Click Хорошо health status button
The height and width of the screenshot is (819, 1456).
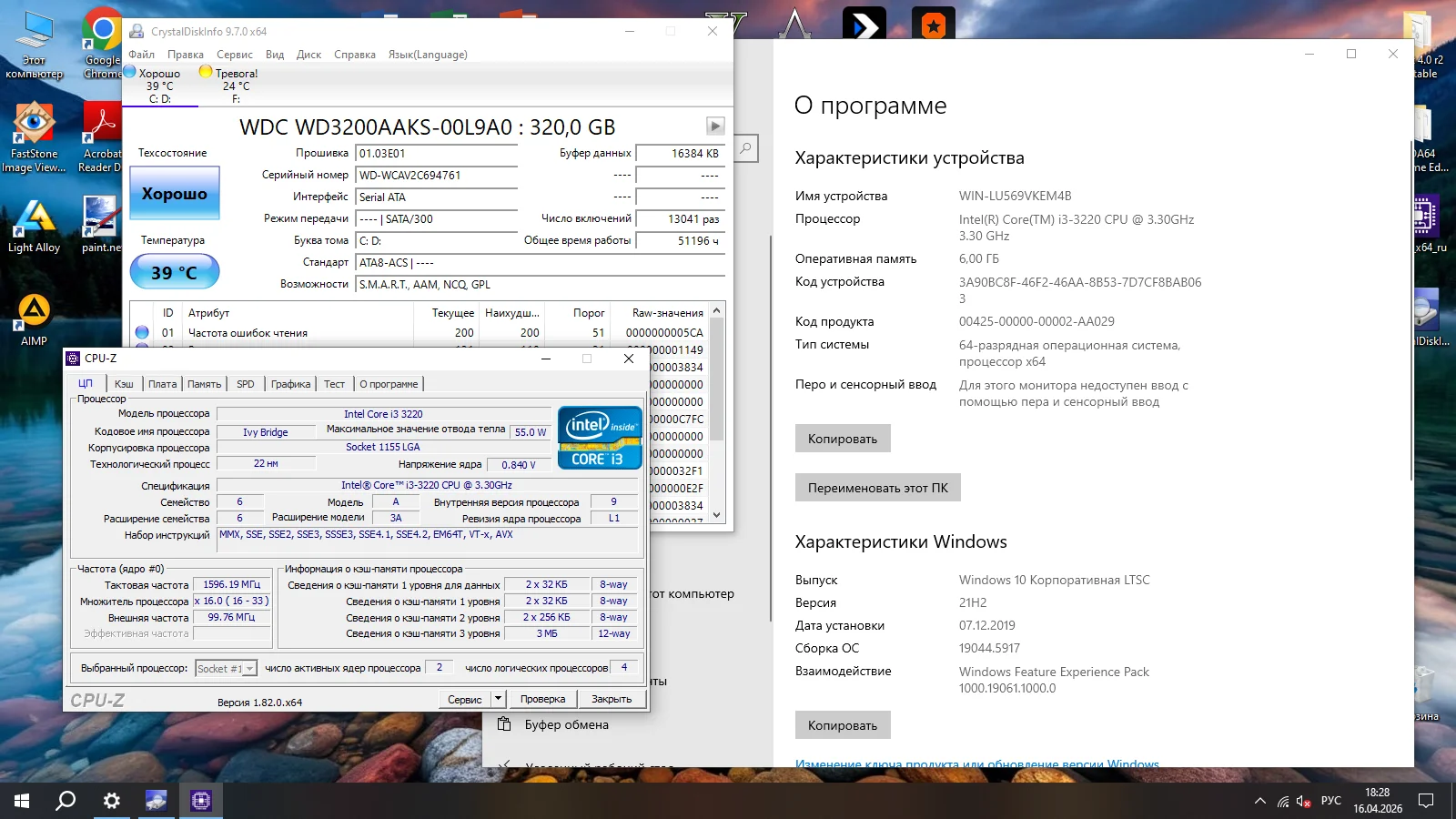174,193
